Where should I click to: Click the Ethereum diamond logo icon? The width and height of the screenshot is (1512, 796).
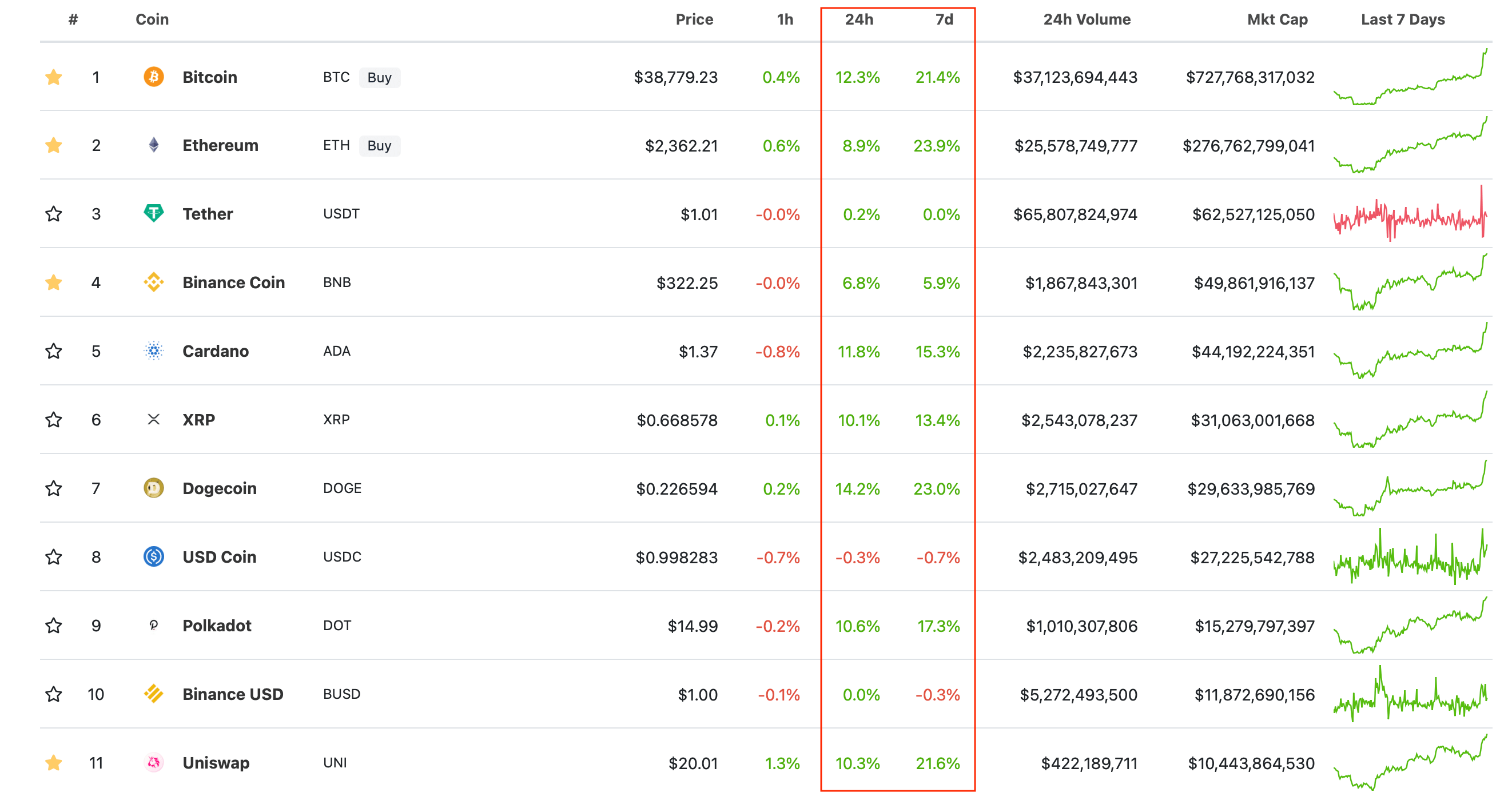[154, 145]
